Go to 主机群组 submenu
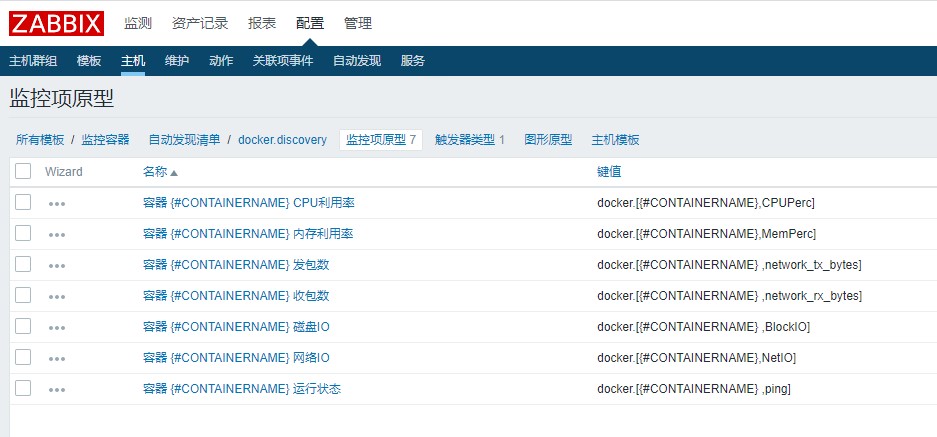Screen dimensions: 937x437 point(33,61)
